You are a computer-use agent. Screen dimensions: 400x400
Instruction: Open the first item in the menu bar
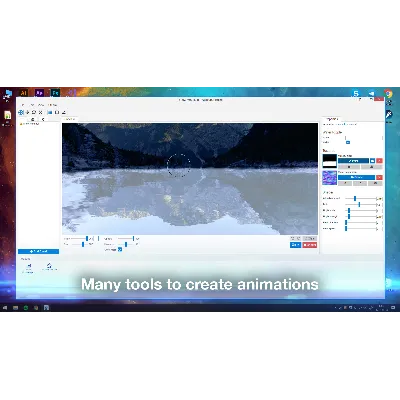click(x=23, y=105)
